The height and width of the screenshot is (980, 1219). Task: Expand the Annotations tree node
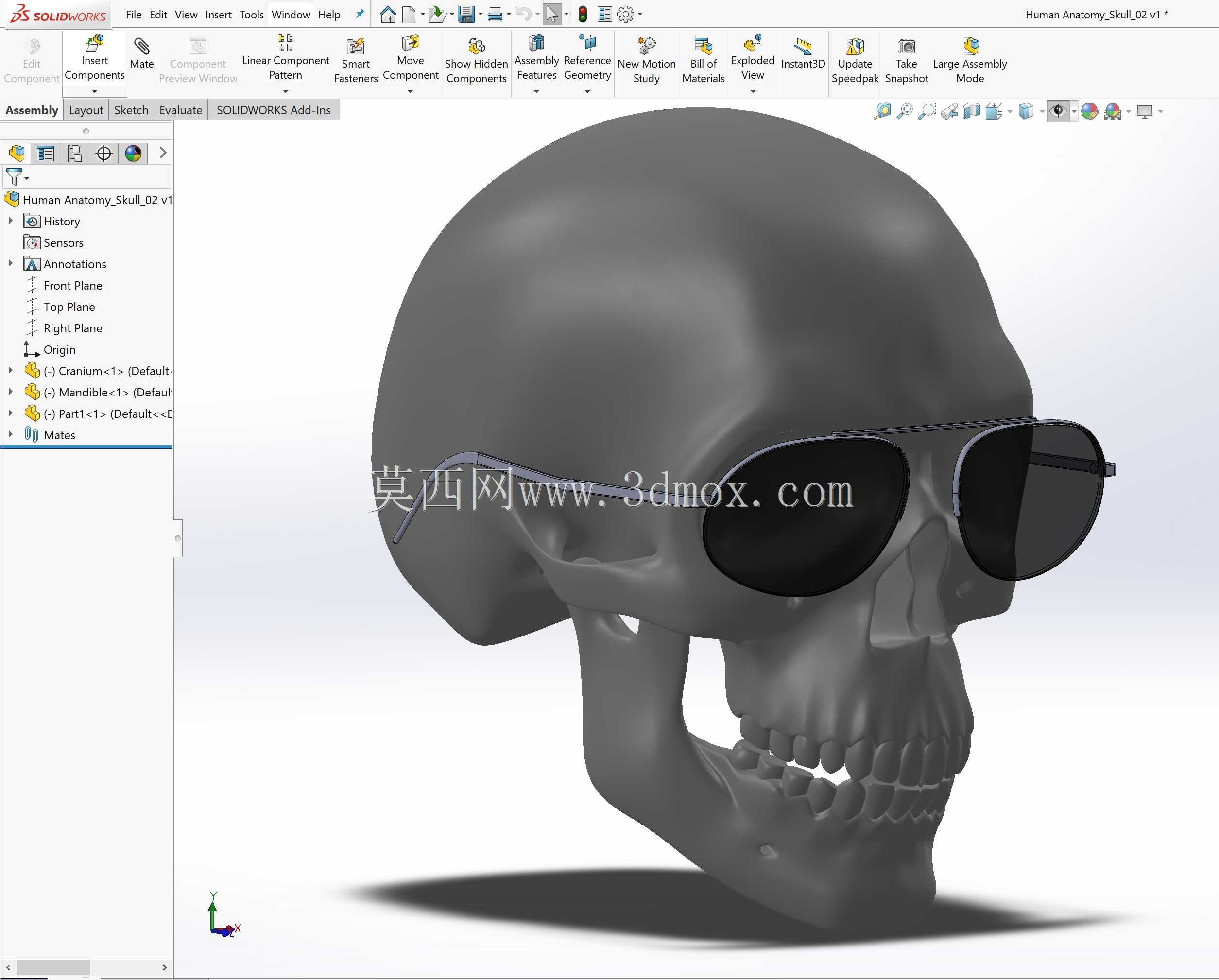coord(11,263)
